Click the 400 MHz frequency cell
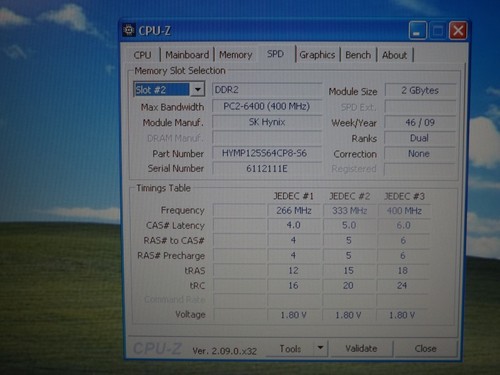 [x=404, y=211]
